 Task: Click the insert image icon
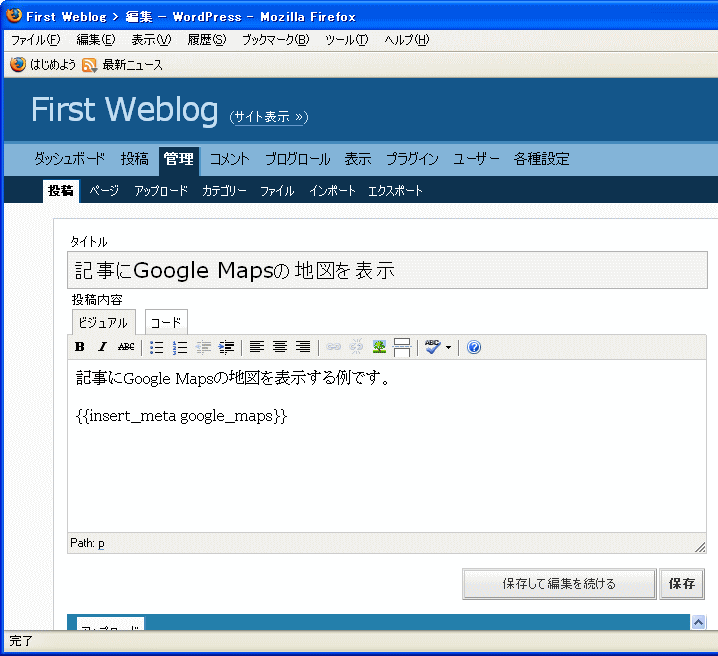(x=379, y=347)
